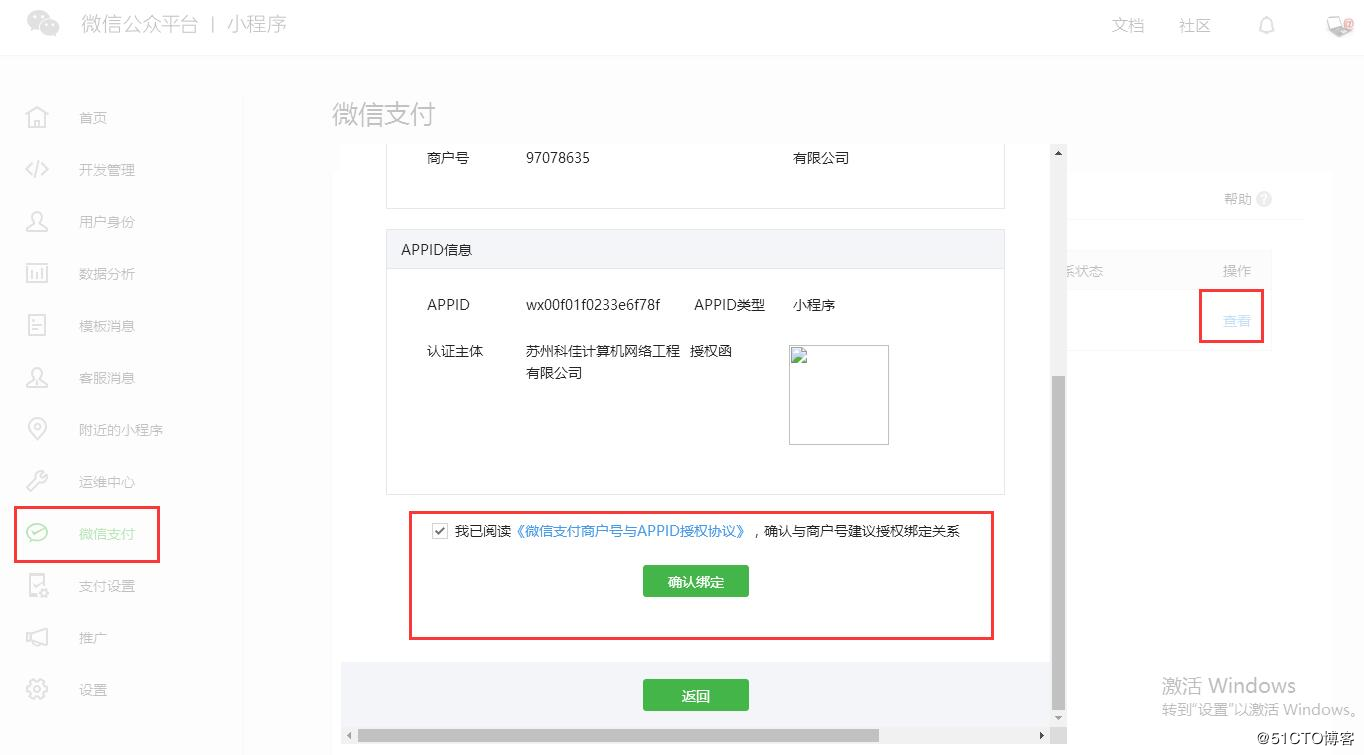Click the 数据分析 chart icon
Screen dimensions: 1364x755
tap(37, 273)
